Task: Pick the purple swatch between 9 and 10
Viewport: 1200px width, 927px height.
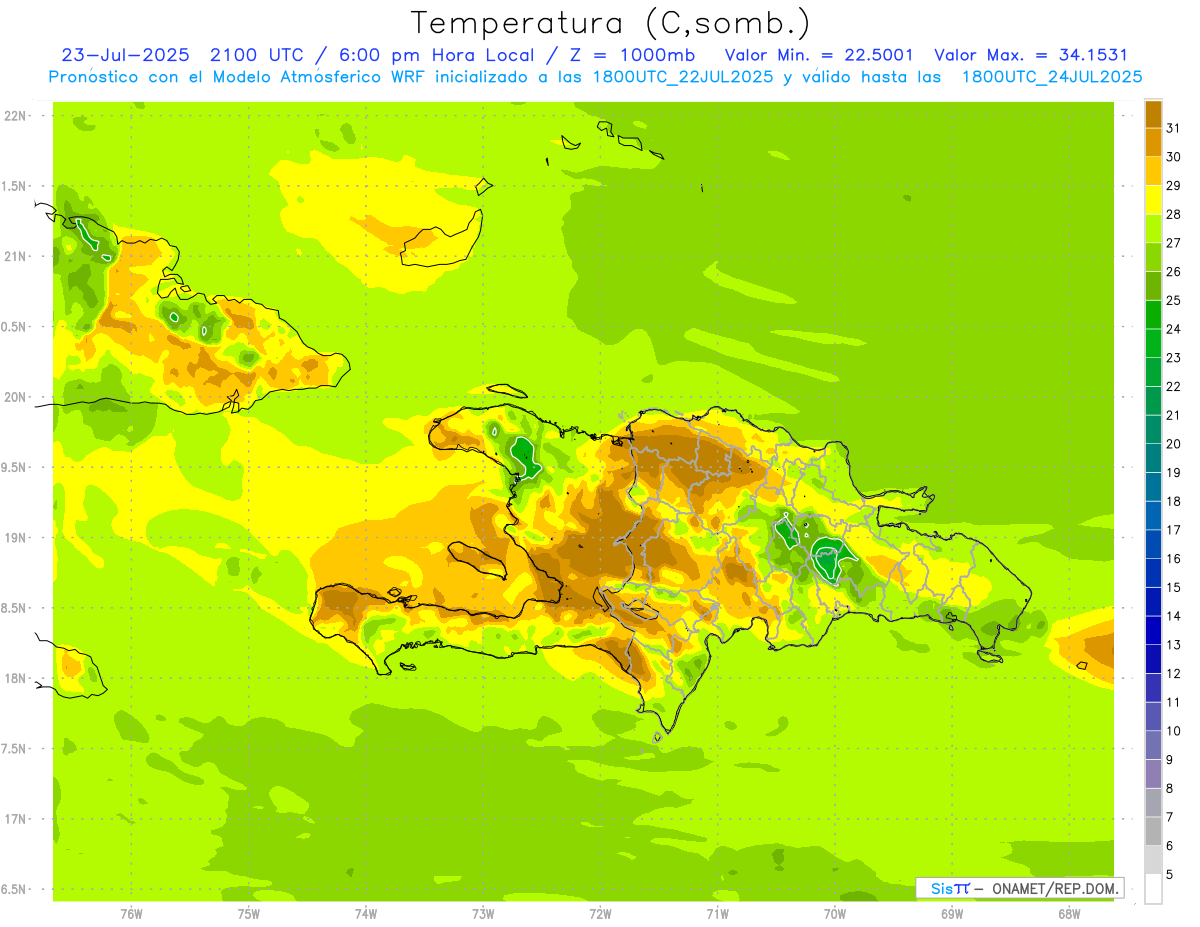Action: [1153, 745]
